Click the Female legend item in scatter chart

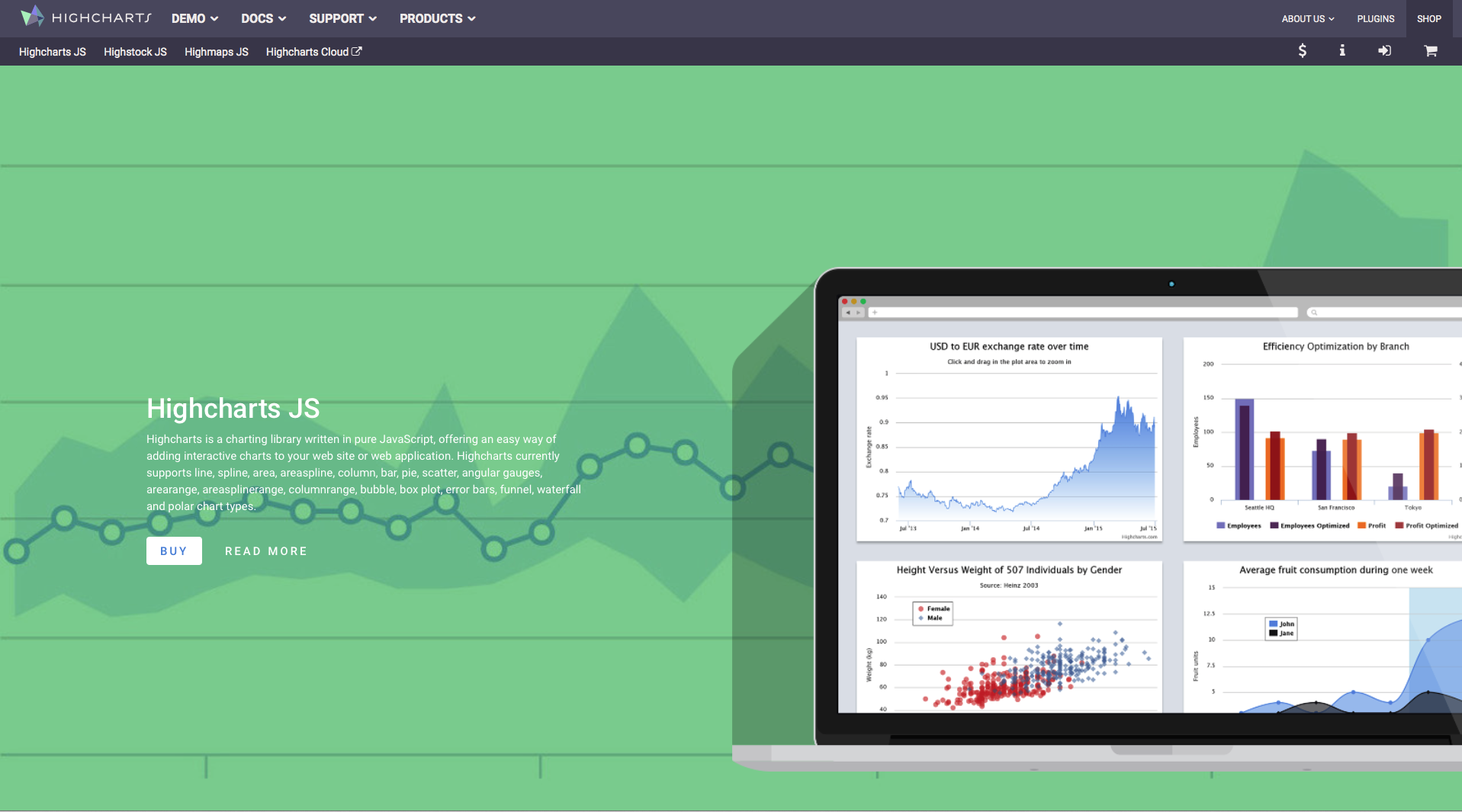click(934, 608)
